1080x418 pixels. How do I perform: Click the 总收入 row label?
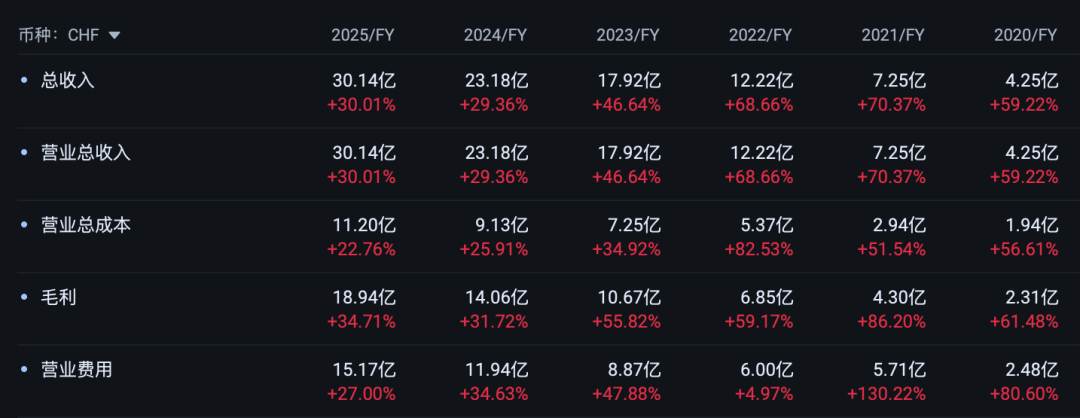tap(68, 81)
